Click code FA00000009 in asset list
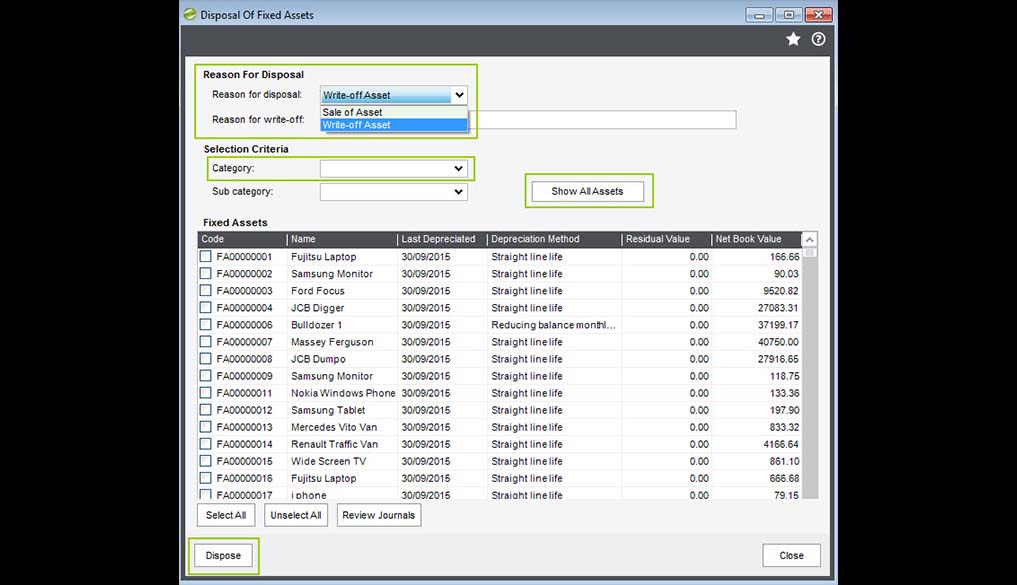 [245, 376]
